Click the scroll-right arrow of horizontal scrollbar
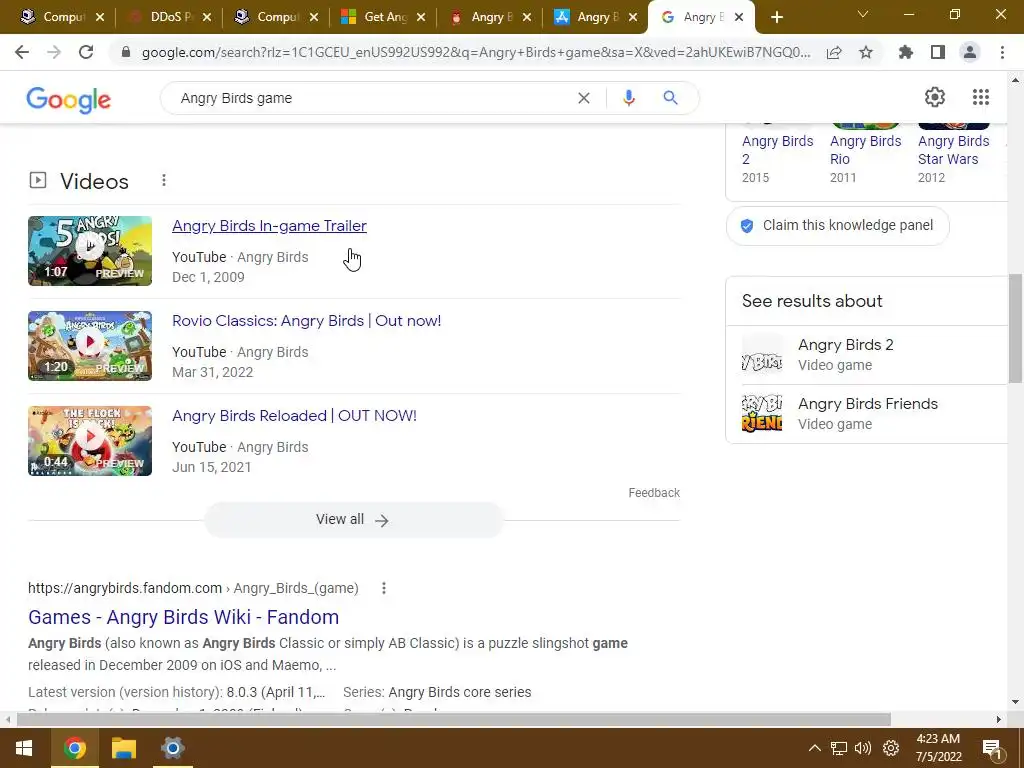Image resolution: width=1024 pixels, height=768 pixels. coord(999,720)
